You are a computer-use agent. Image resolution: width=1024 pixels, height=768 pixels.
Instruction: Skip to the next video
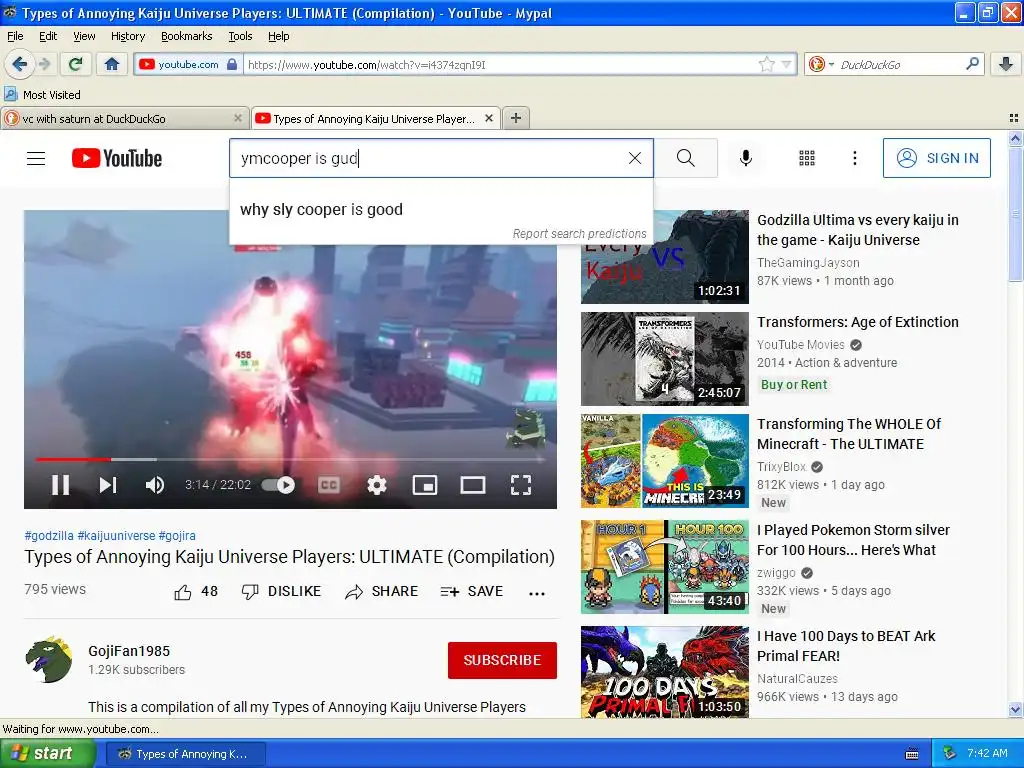pyautogui.click(x=108, y=485)
